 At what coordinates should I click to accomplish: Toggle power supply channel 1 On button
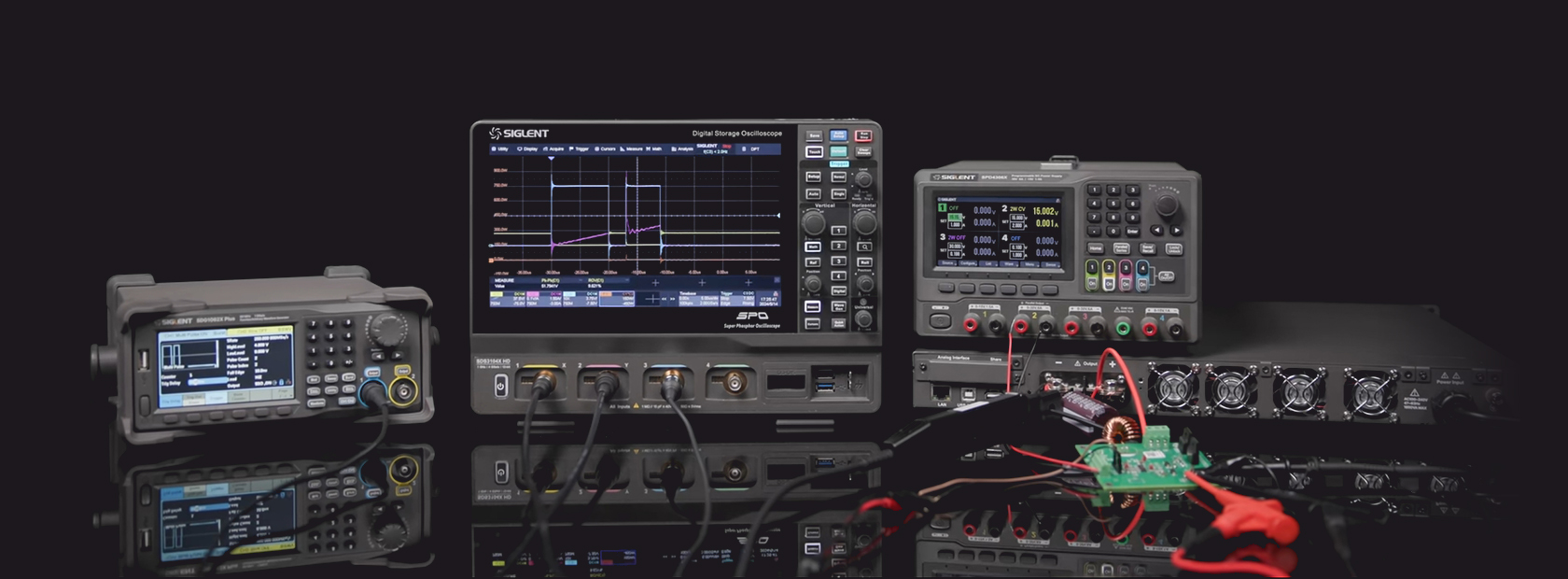[1090, 283]
